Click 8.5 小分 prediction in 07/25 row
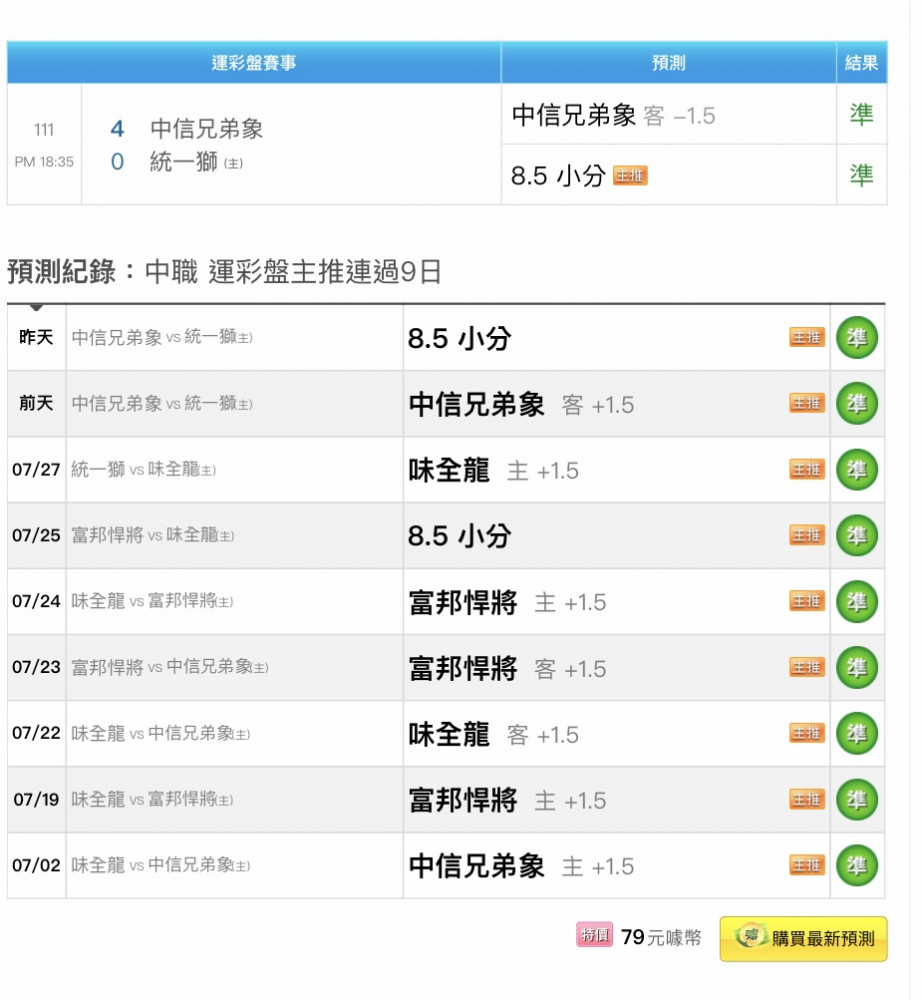The width and height of the screenshot is (922, 1000). point(460,536)
